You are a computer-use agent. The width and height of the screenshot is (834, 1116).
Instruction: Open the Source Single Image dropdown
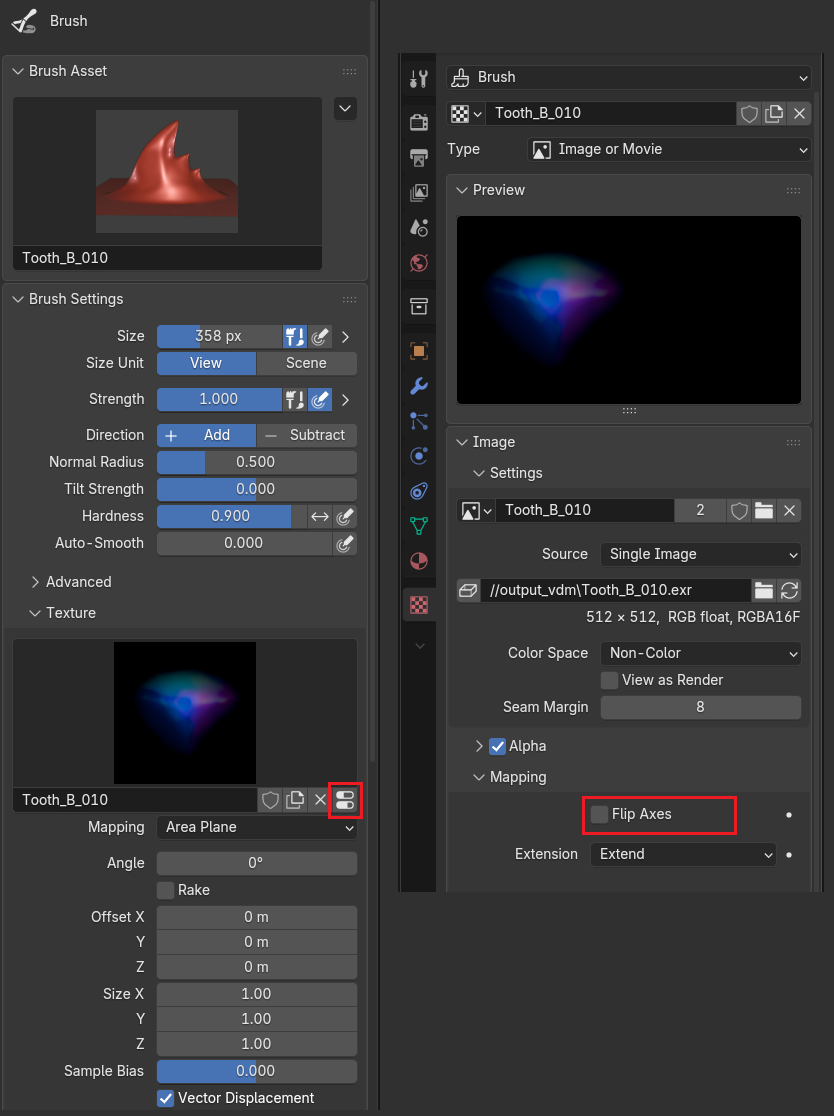(701, 554)
